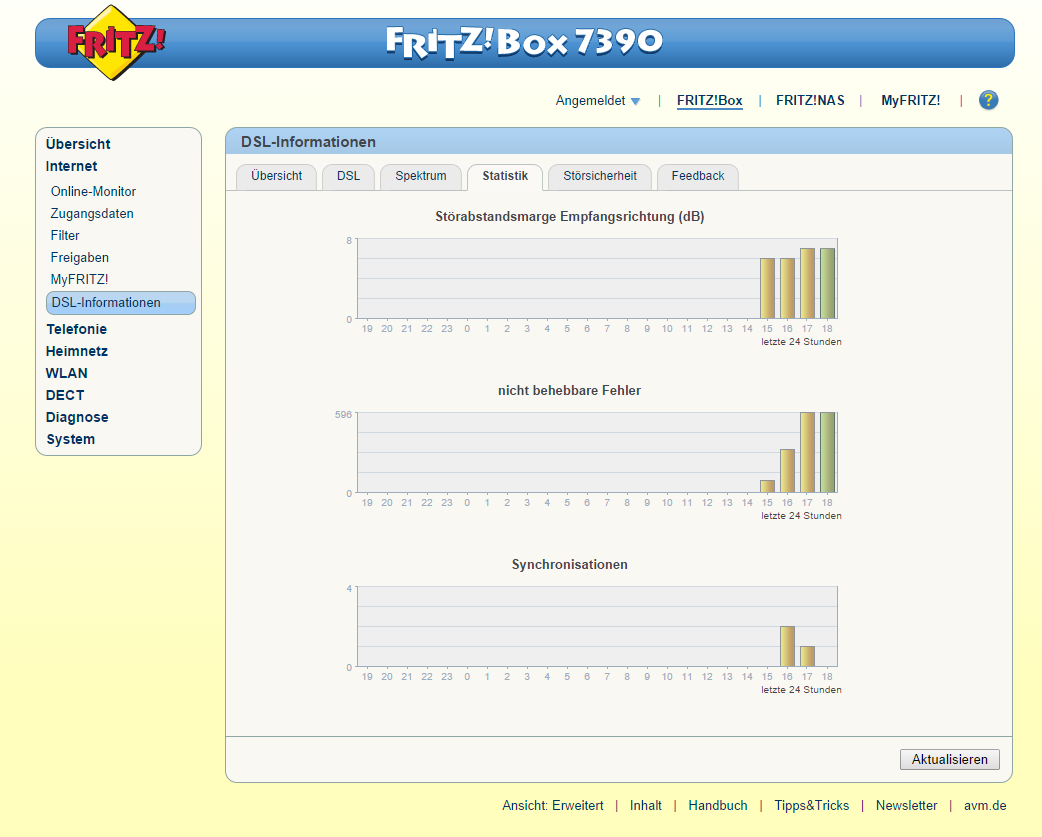This screenshot has height=837, width=1042.
Task: Open Online-Monitor in the sidebar
Action: pos(93,191)
